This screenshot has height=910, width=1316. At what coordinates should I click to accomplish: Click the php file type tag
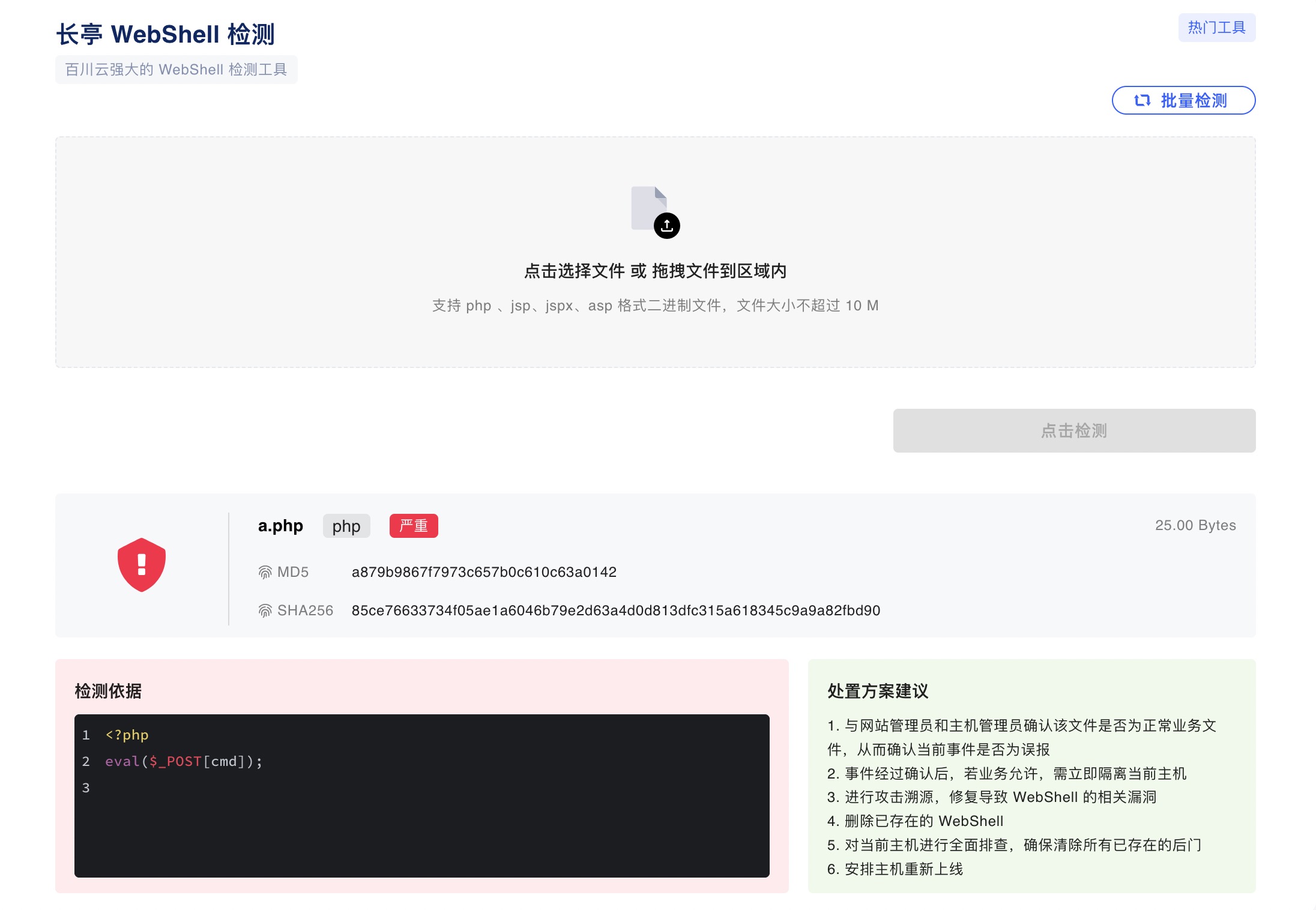(346, 526)
